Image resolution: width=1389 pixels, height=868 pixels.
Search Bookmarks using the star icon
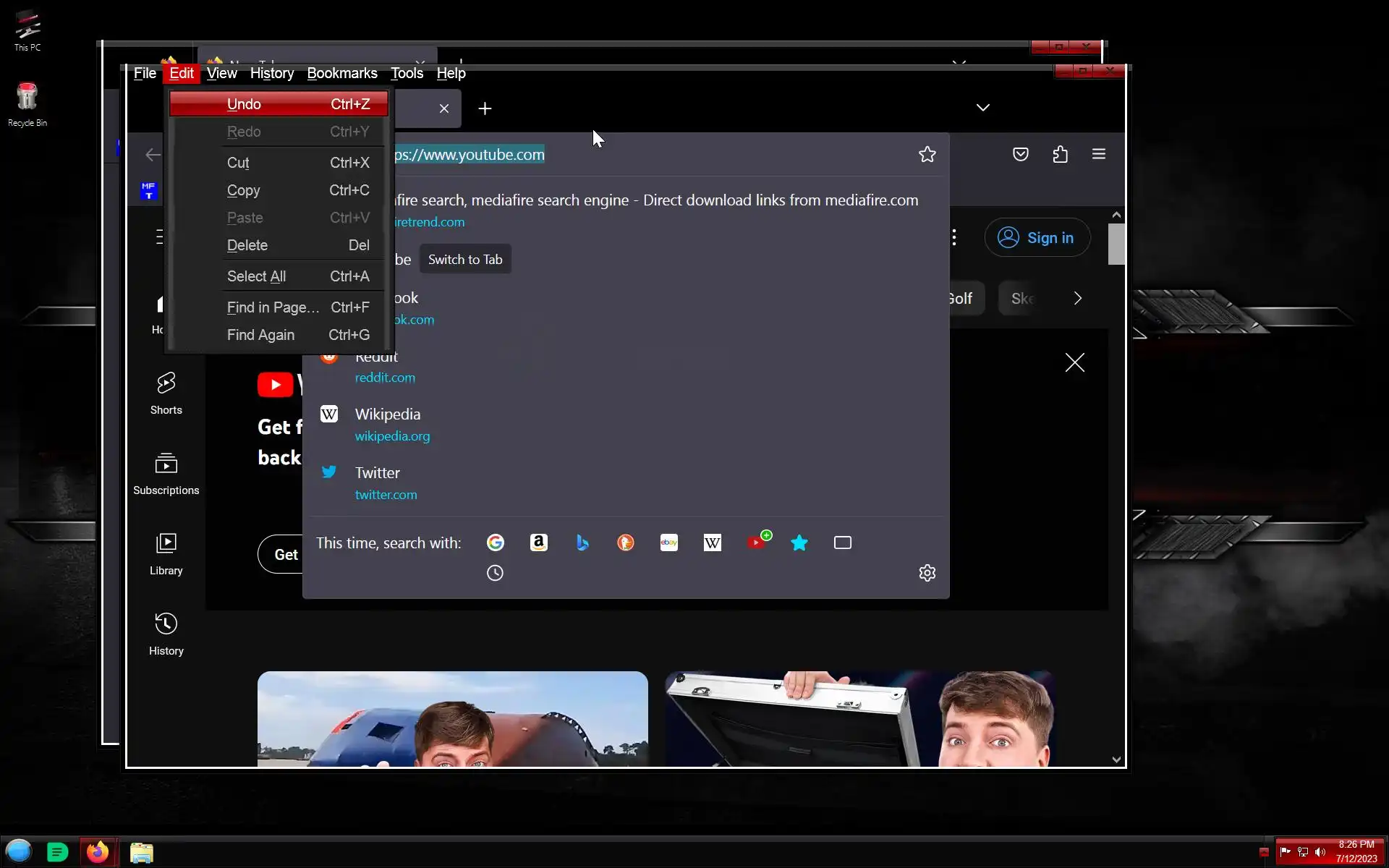point(799,542)
